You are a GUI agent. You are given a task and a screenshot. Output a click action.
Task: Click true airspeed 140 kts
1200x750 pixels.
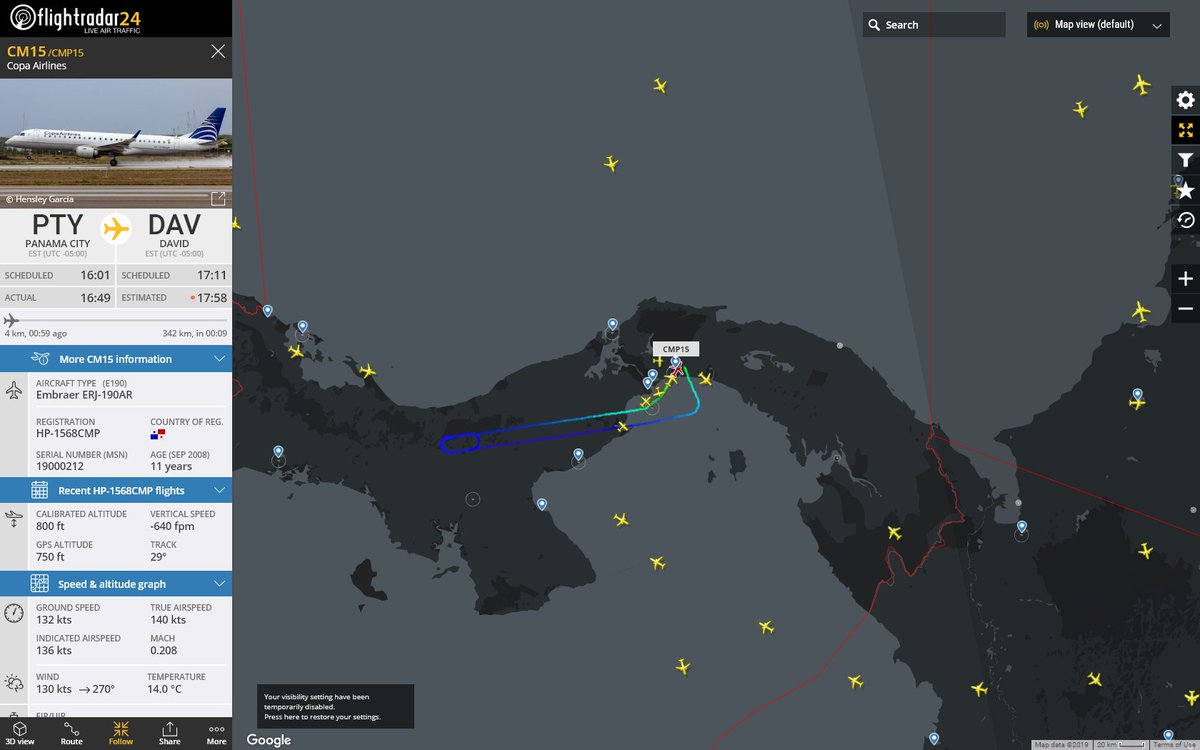pyautogui.click(x=168, y=619)
